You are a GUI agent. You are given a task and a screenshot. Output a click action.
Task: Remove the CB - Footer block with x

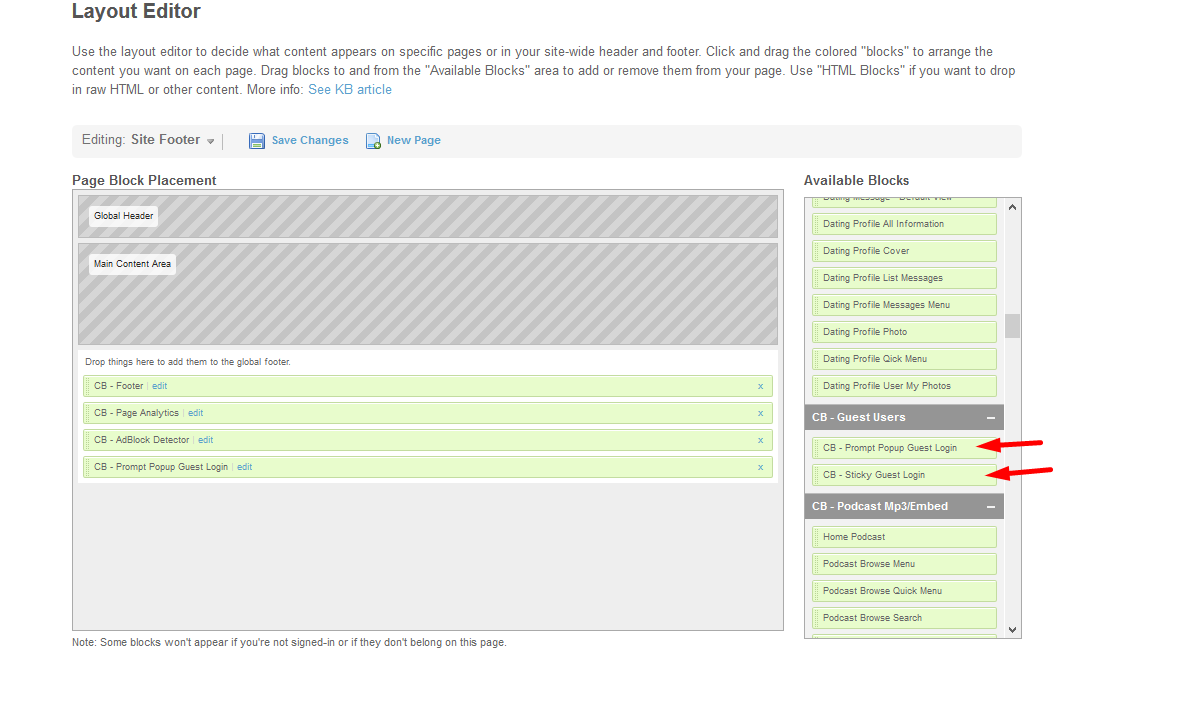[x=760, y=386]
